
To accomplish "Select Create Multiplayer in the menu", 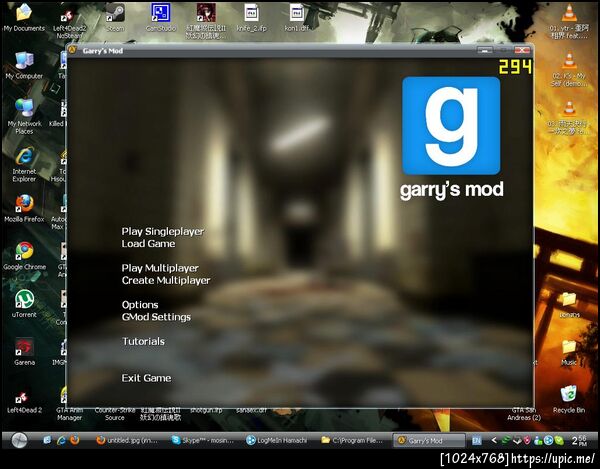I will [x=166, y=280].
